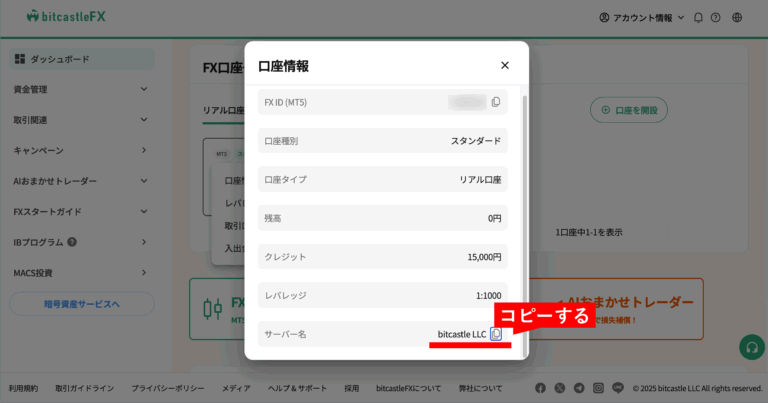Viewport: 768px width, 403px height.
Task: Expand the AIおまかせトレーダー menu
Action: tap(81, 181)
